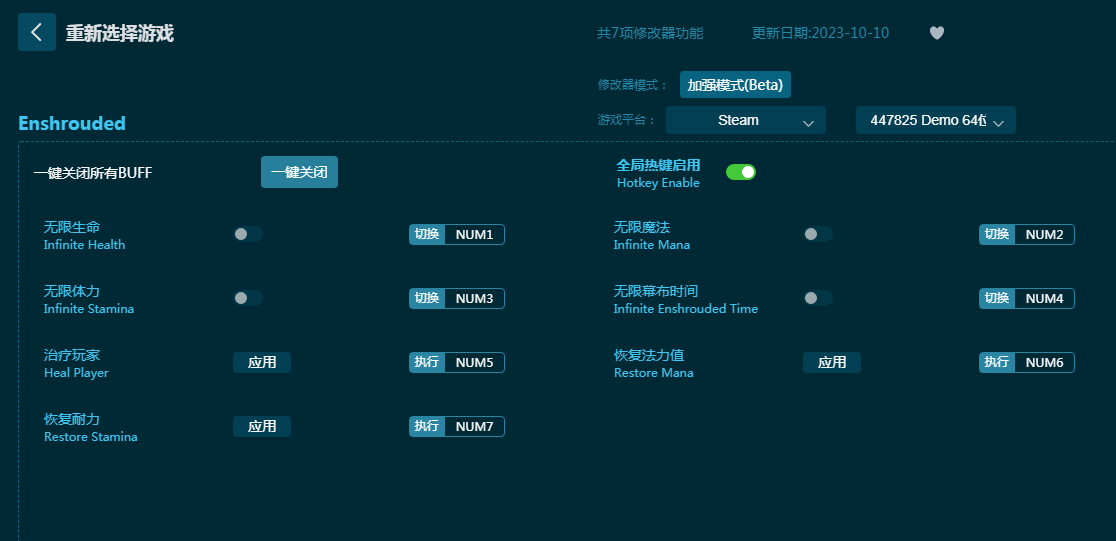This screenshot has width=1116, height=541.
Task: Change the NUM1 hotkey for Infinite Health
Action: click(x=474, y=234)
